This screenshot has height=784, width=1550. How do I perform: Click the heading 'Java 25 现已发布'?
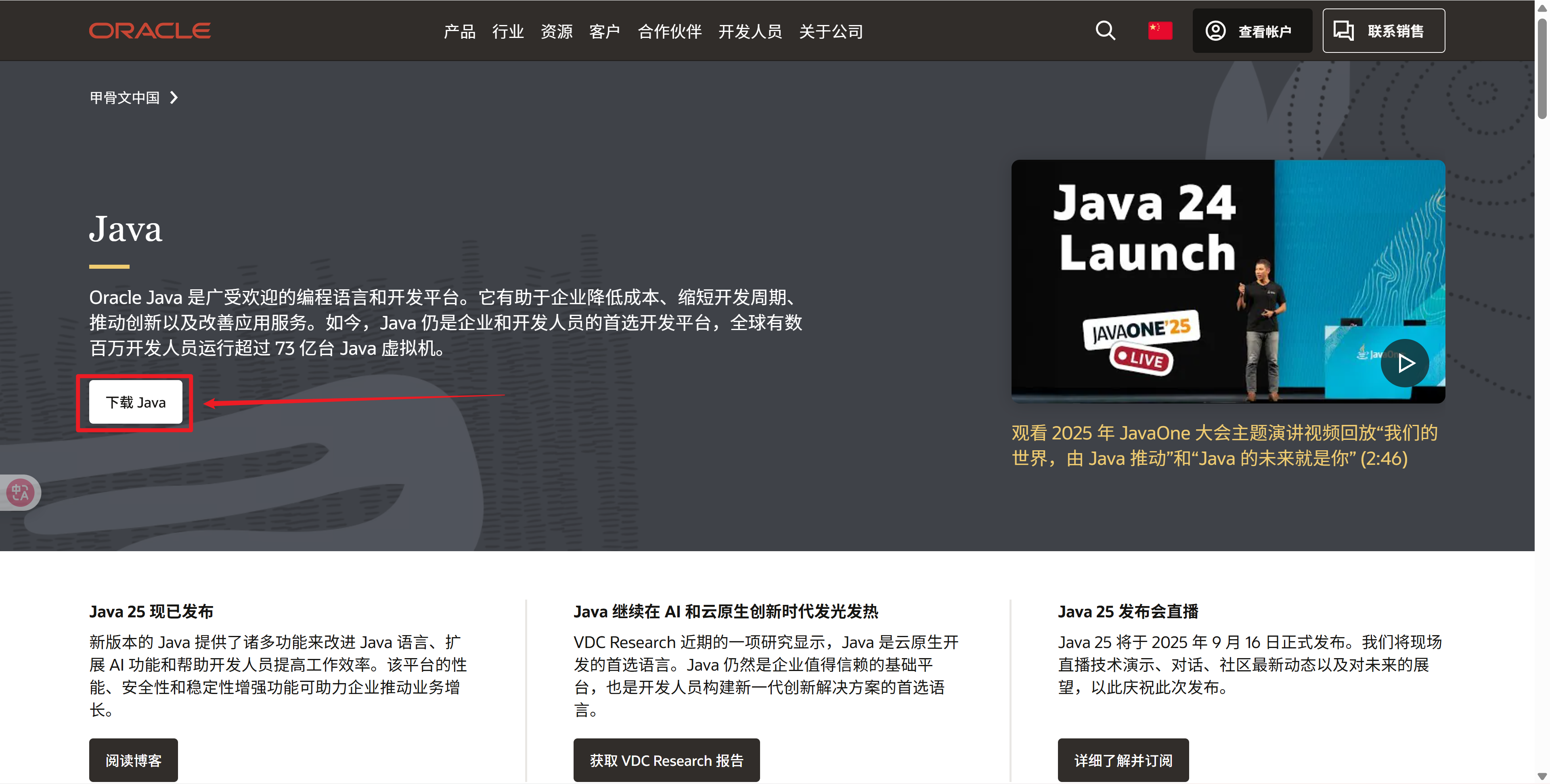click(151, 611)
